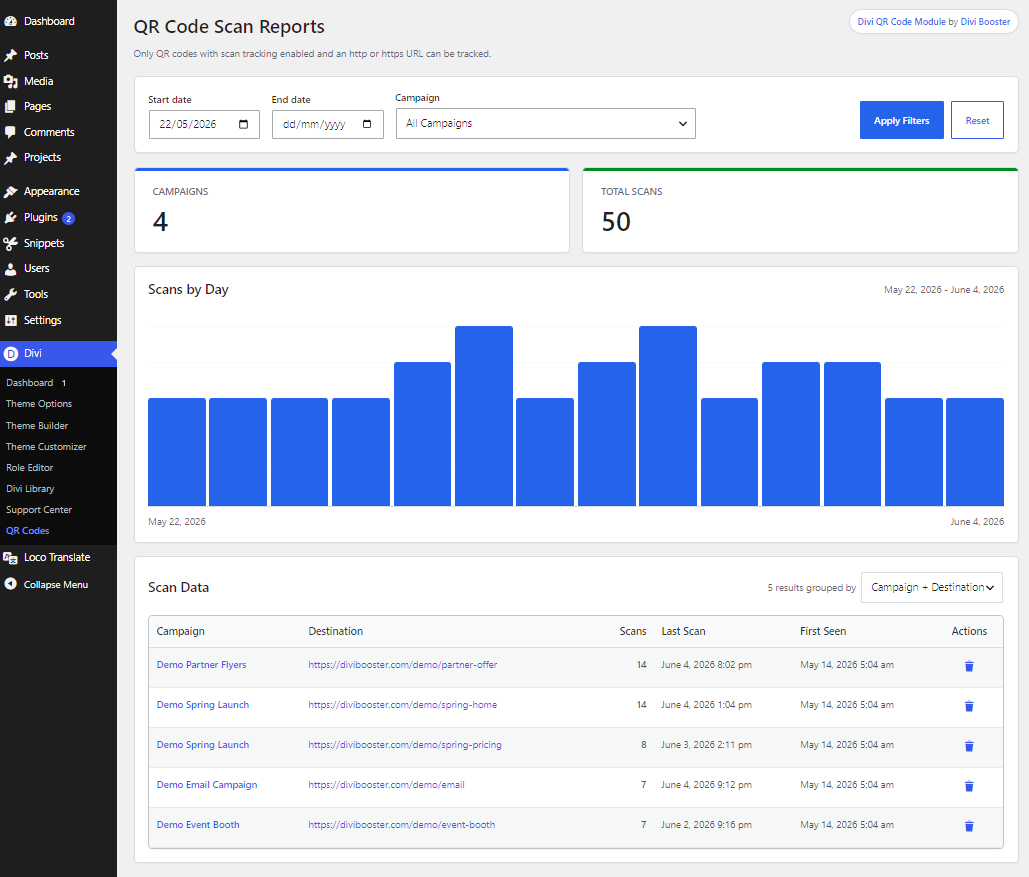The width and height of the screenshot is (1029, 877).
Task: Click the Collapse Menu arrow icon
Action: click(x=10, y=584)
